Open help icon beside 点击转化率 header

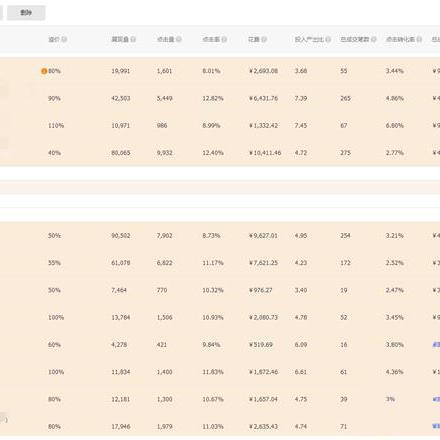[419, 39]
